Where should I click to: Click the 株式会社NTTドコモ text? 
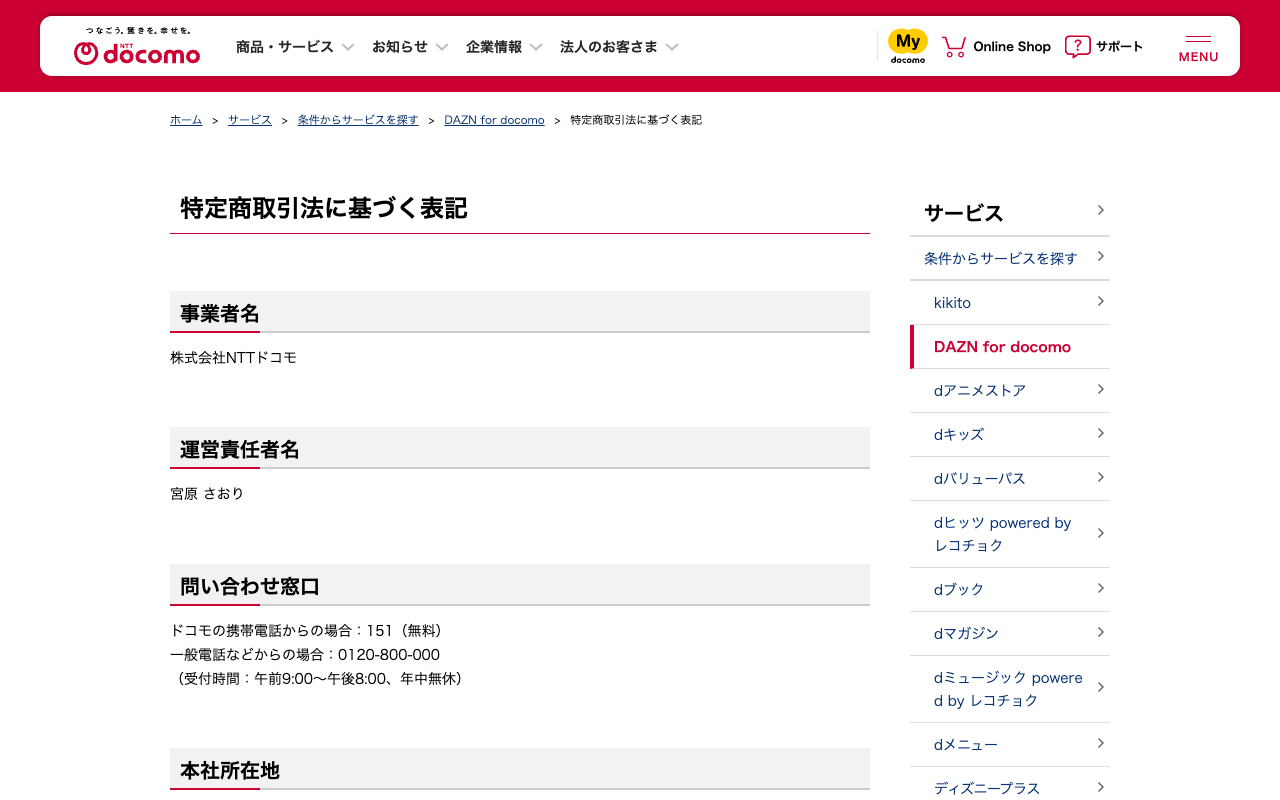pyautogui.click(x=233, y=357)
